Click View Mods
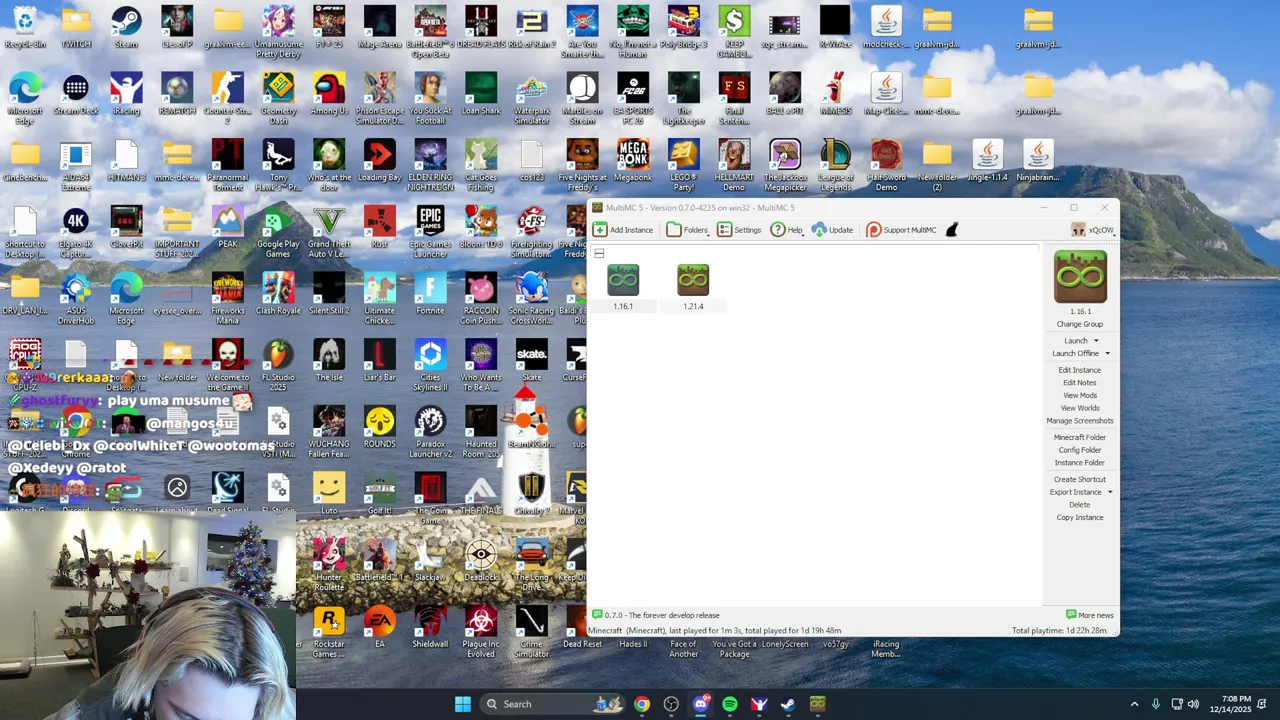Viewport: 1280px width, 720px height. [x=1080, y=396]
